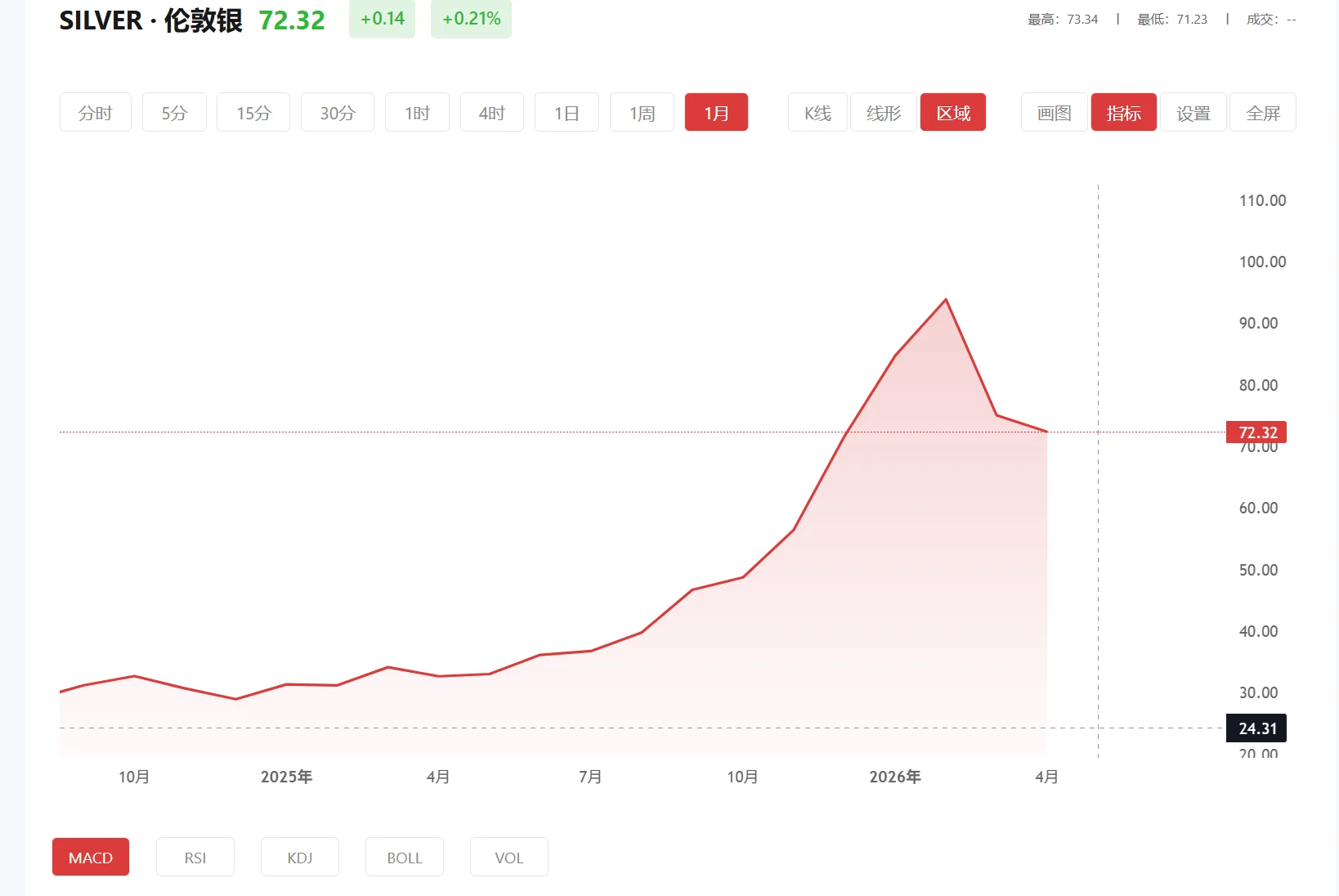Image resolution: width=1339 pixels, height=896 pixels.
Task: Enable the RSI indicator
Action: 195,857
